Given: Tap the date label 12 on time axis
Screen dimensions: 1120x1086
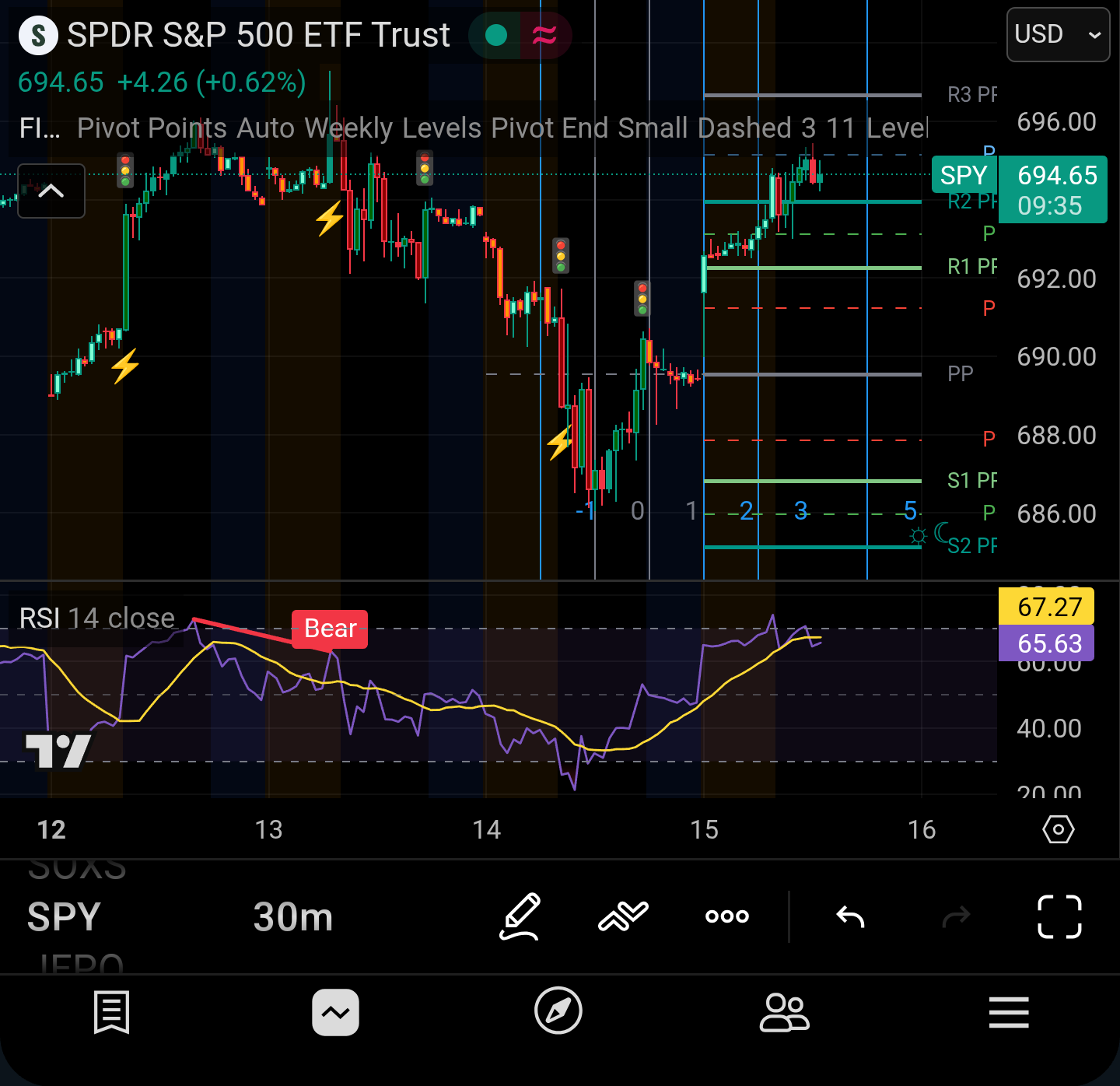Looking at the screenshot, I should tap(51, 830).
